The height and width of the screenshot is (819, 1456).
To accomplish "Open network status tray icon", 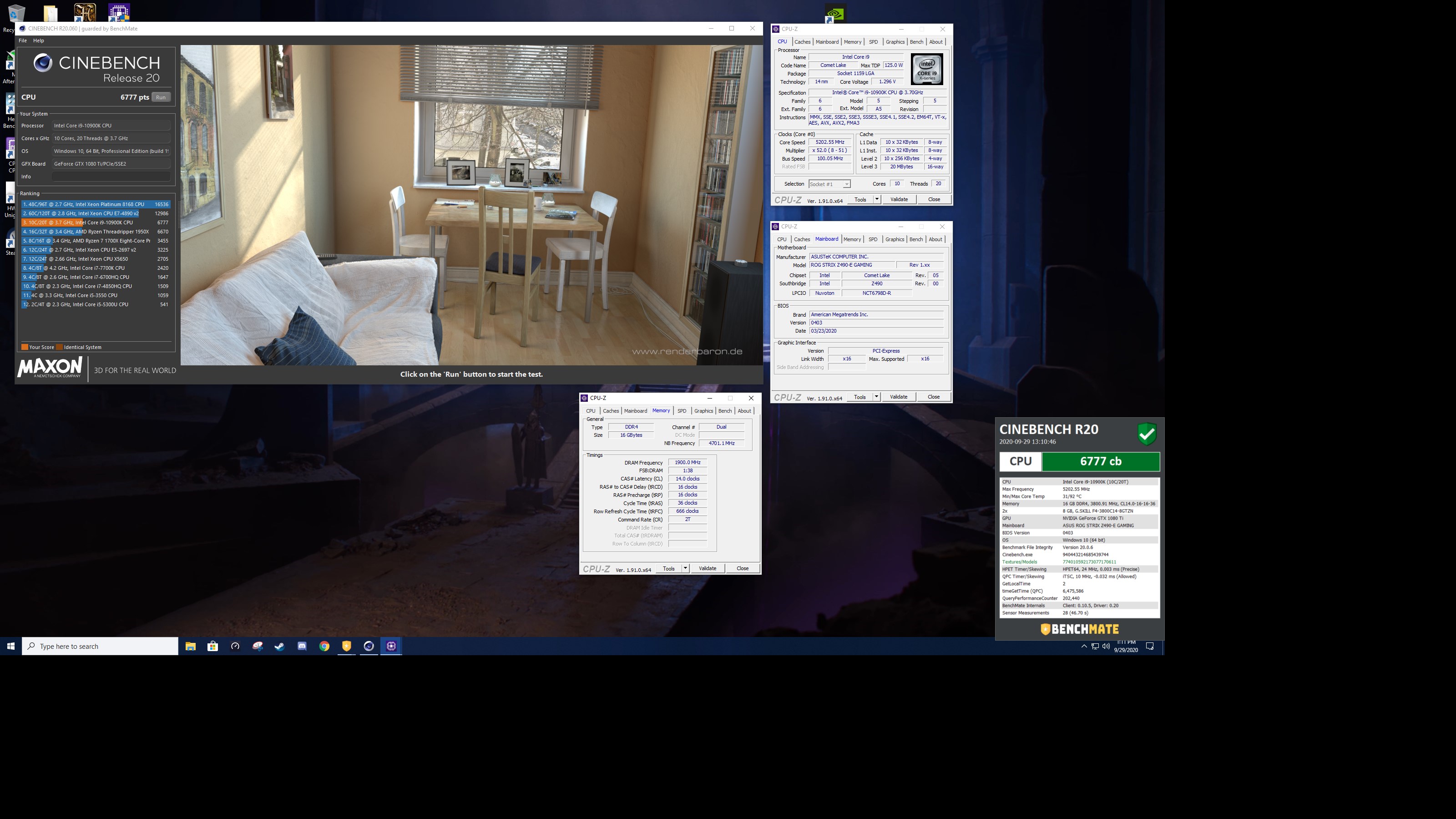I will pyautogui.click(x=1095, y=646).
